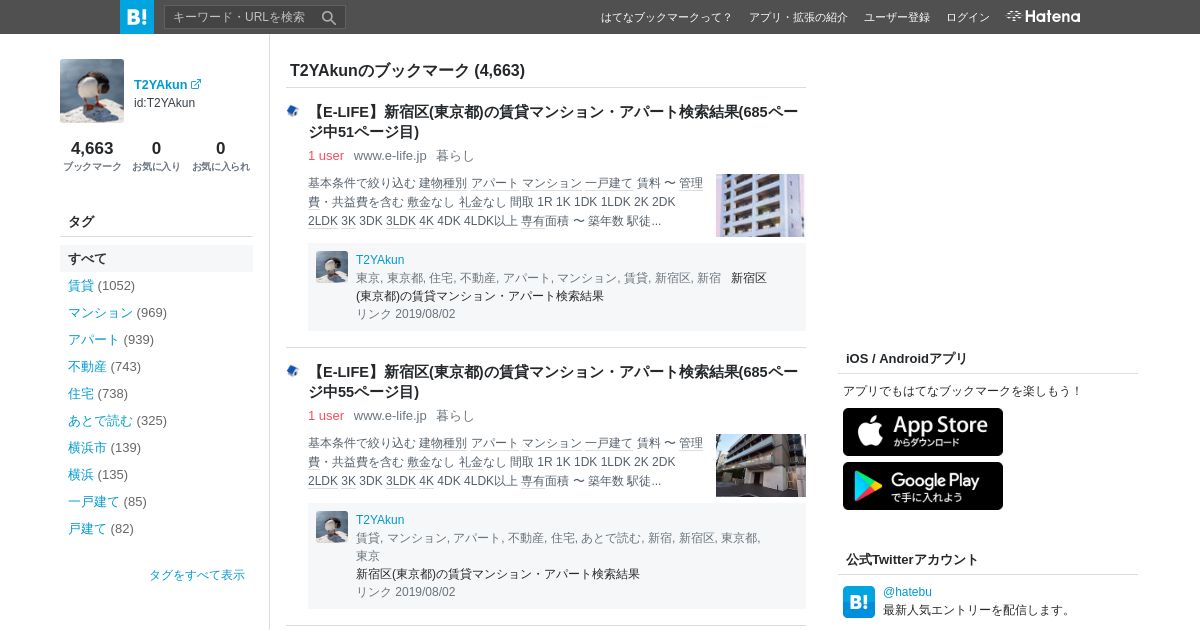Open the T2YAkun username link in sidebar

pyautogui.click(x=161, y=84)
